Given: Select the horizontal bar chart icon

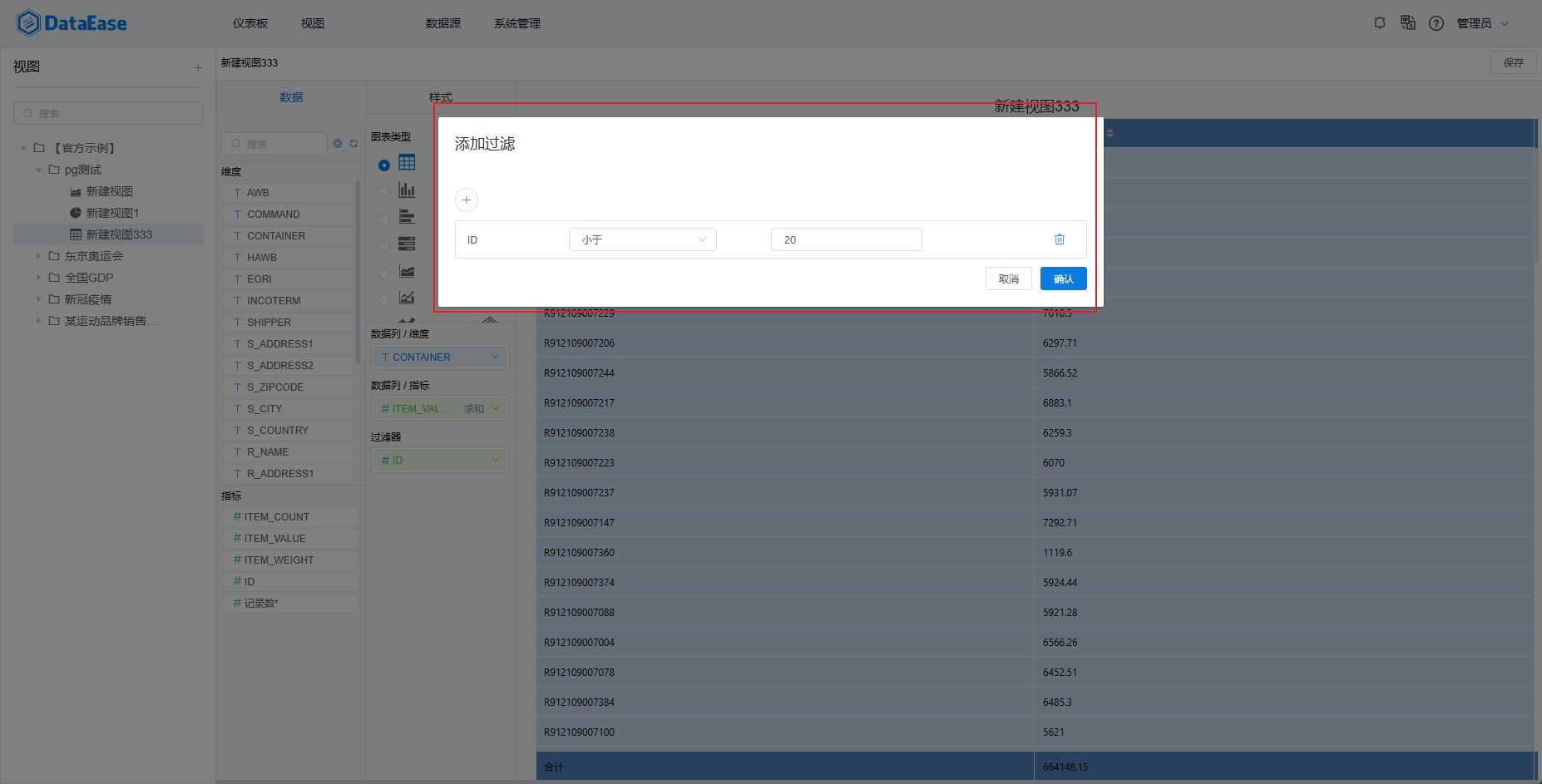Looking at the screenshot, I should click(407, 217).
